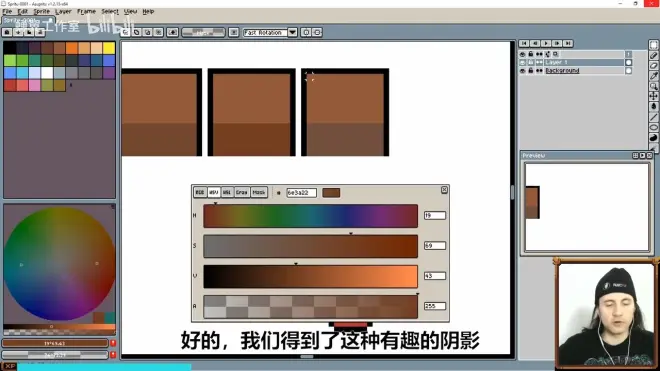The height and width of the screenshot is (371, 660).
Task: Switch color dialog to RGB mode
Action: (200, 192)
